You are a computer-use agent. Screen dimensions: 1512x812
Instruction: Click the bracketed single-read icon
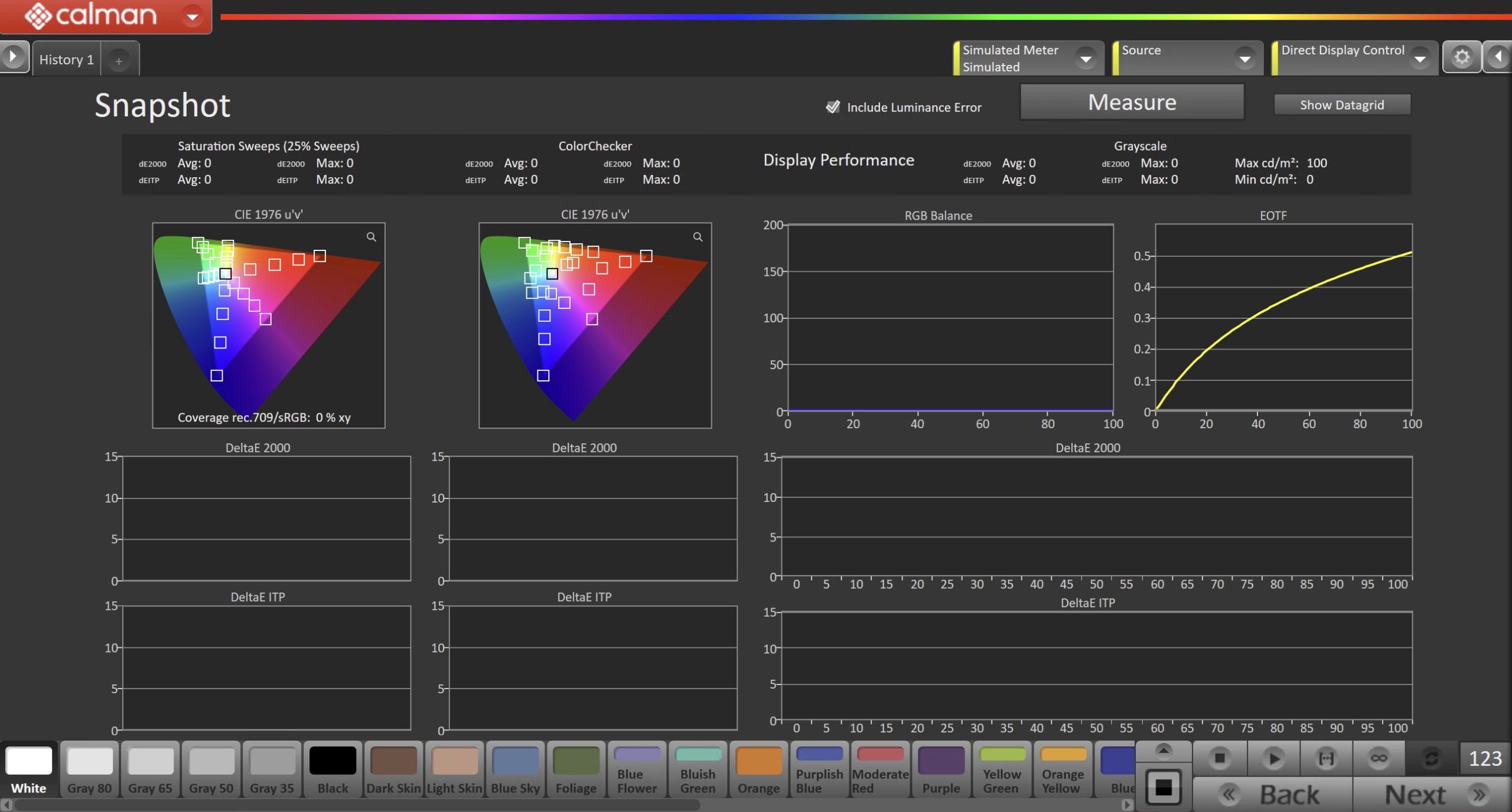(1326, 758)
